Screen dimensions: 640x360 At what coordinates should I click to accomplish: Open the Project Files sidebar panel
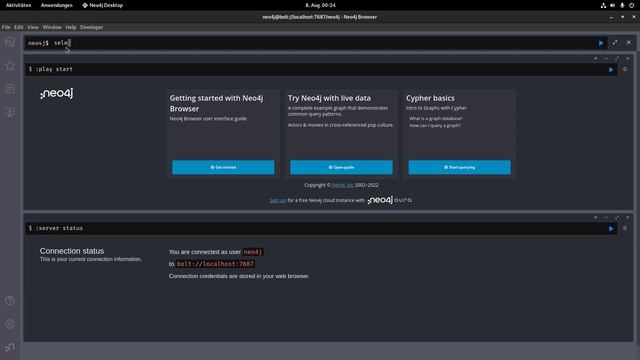point(10,89)
